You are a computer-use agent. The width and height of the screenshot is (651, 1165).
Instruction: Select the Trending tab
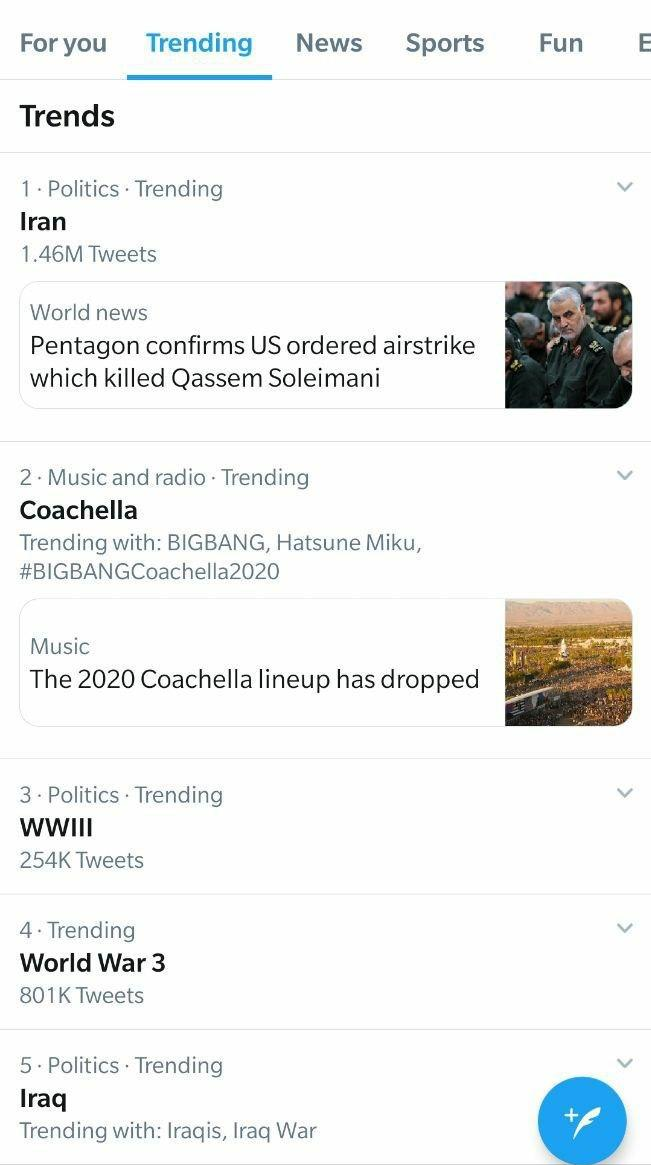(199, 43)
